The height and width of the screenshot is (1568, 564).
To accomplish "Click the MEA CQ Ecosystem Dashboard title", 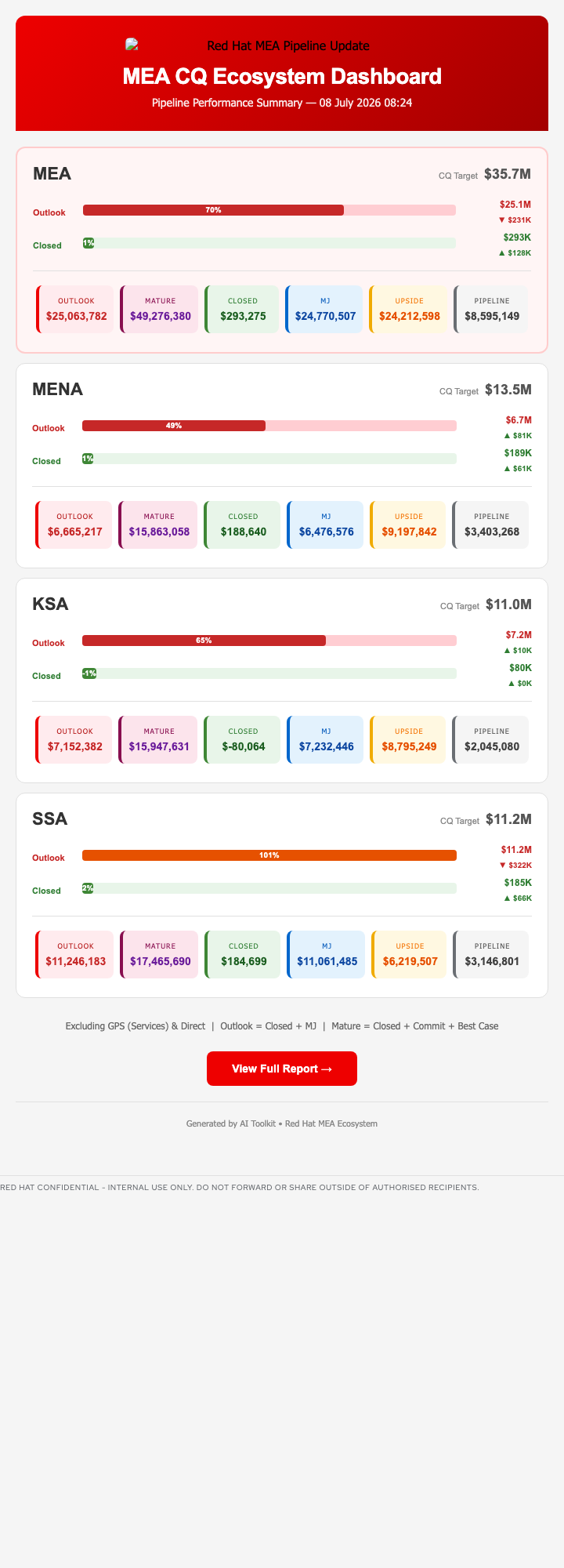I will point(282,77).
